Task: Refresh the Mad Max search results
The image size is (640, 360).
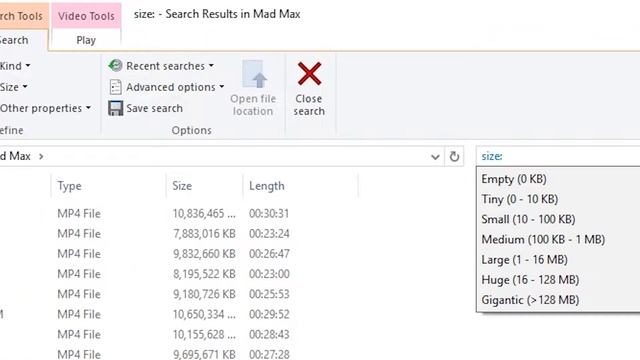Action: (x=454, y=156)
